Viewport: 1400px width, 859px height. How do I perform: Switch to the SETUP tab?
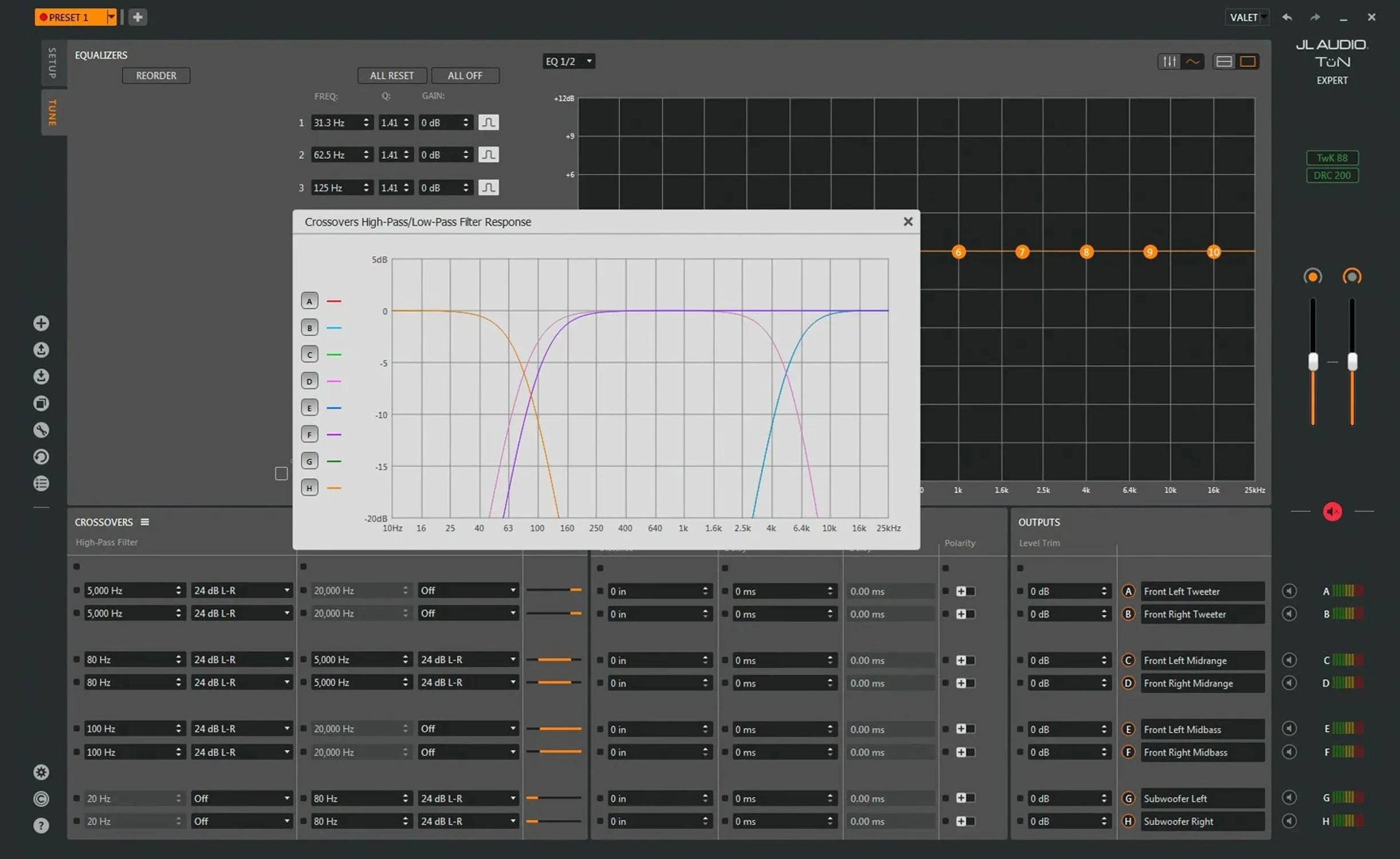(52, 63)
